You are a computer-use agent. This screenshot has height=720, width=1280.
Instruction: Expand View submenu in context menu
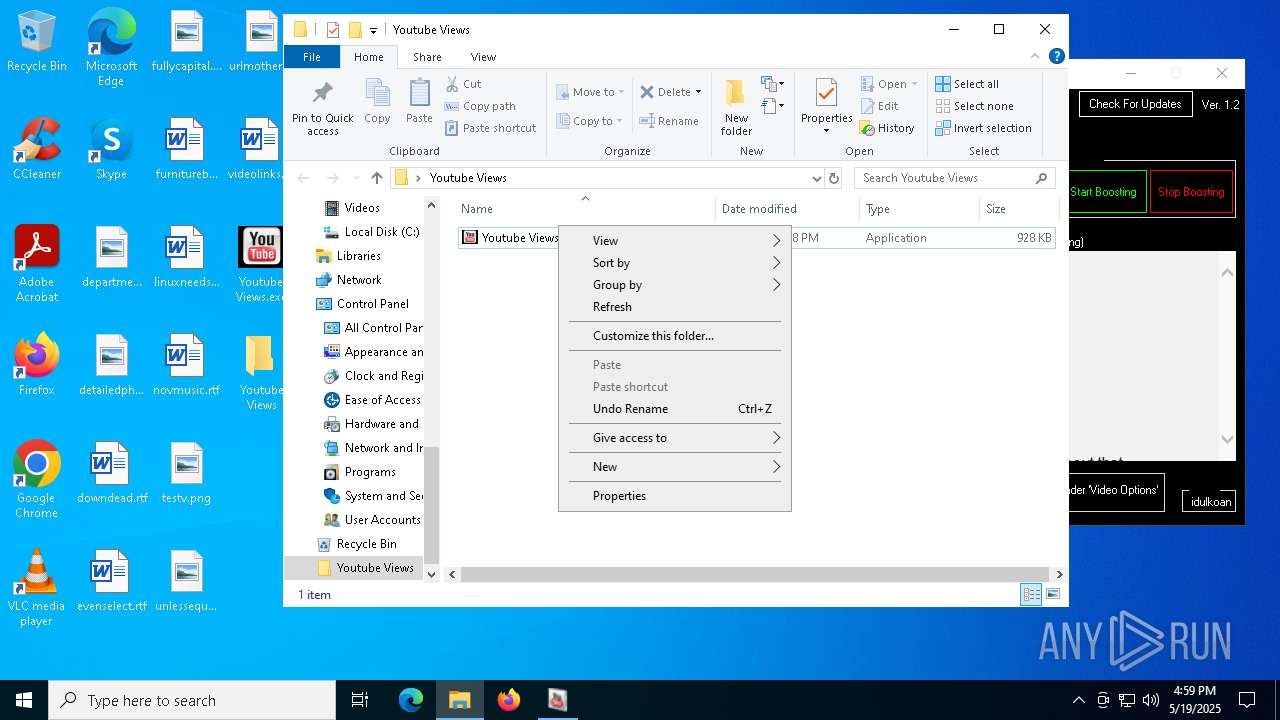click(675, 241)
